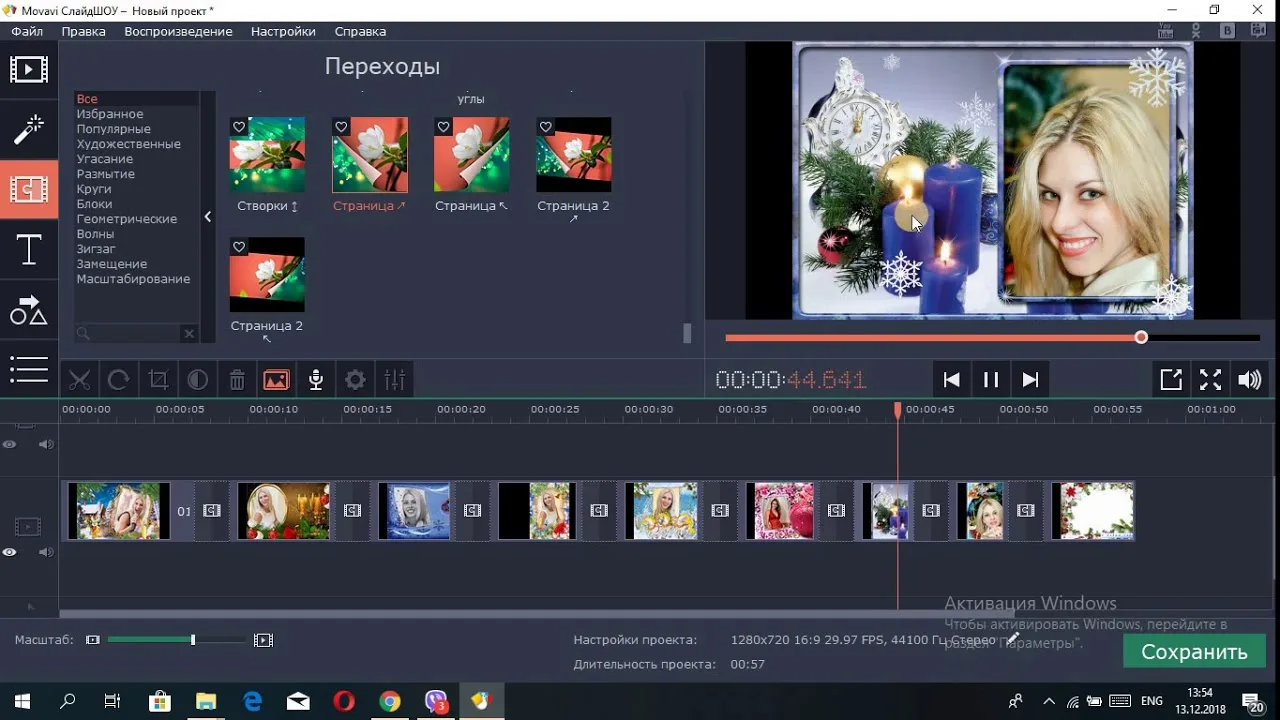Click the preview progress slider handle
The image size is (1280, 720).
(1141, 338)
